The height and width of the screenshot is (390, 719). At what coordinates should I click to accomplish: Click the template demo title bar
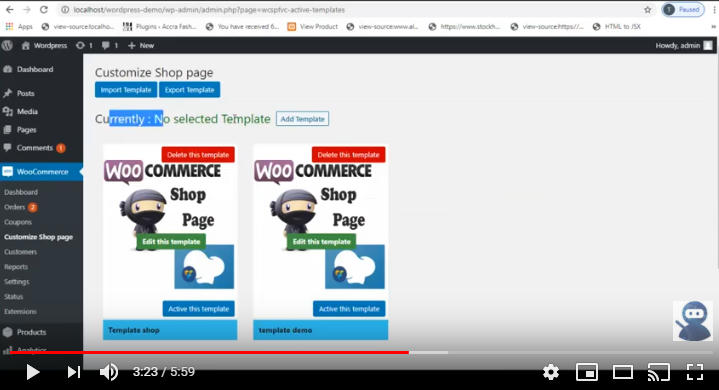click(321, 330)
